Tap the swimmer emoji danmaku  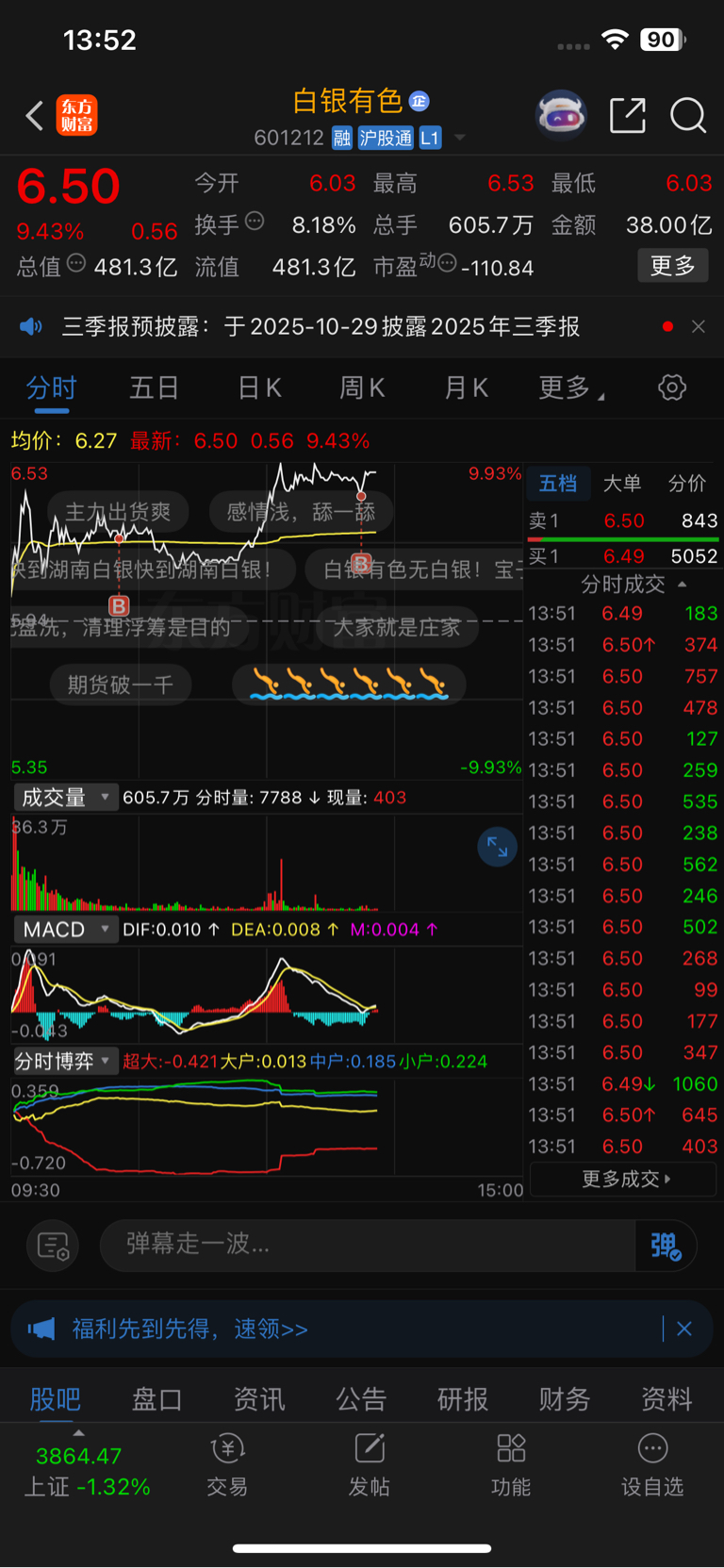pyautogui.click(x=350, y=684)
